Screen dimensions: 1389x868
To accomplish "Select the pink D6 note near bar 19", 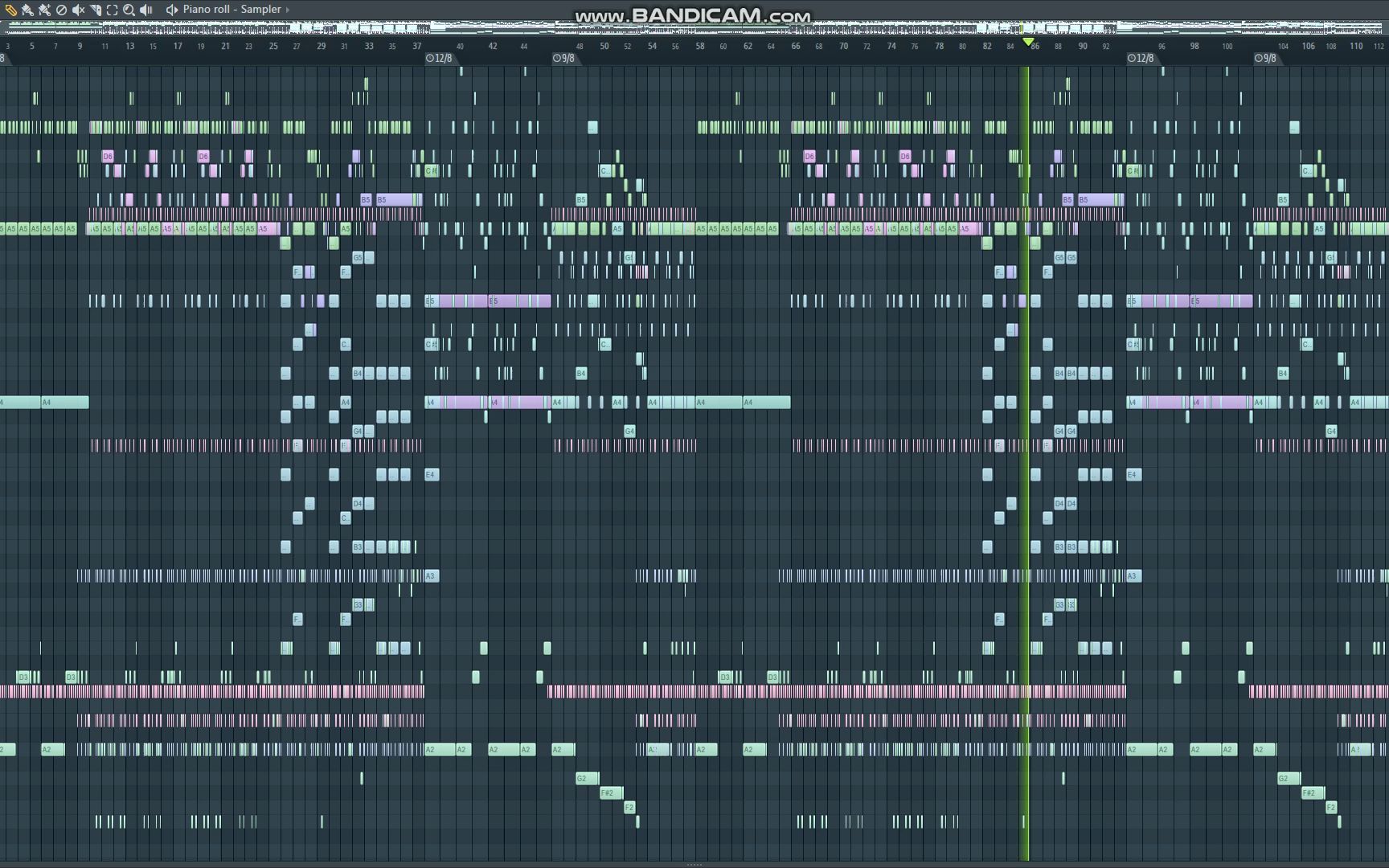I will tap(203, 156).
